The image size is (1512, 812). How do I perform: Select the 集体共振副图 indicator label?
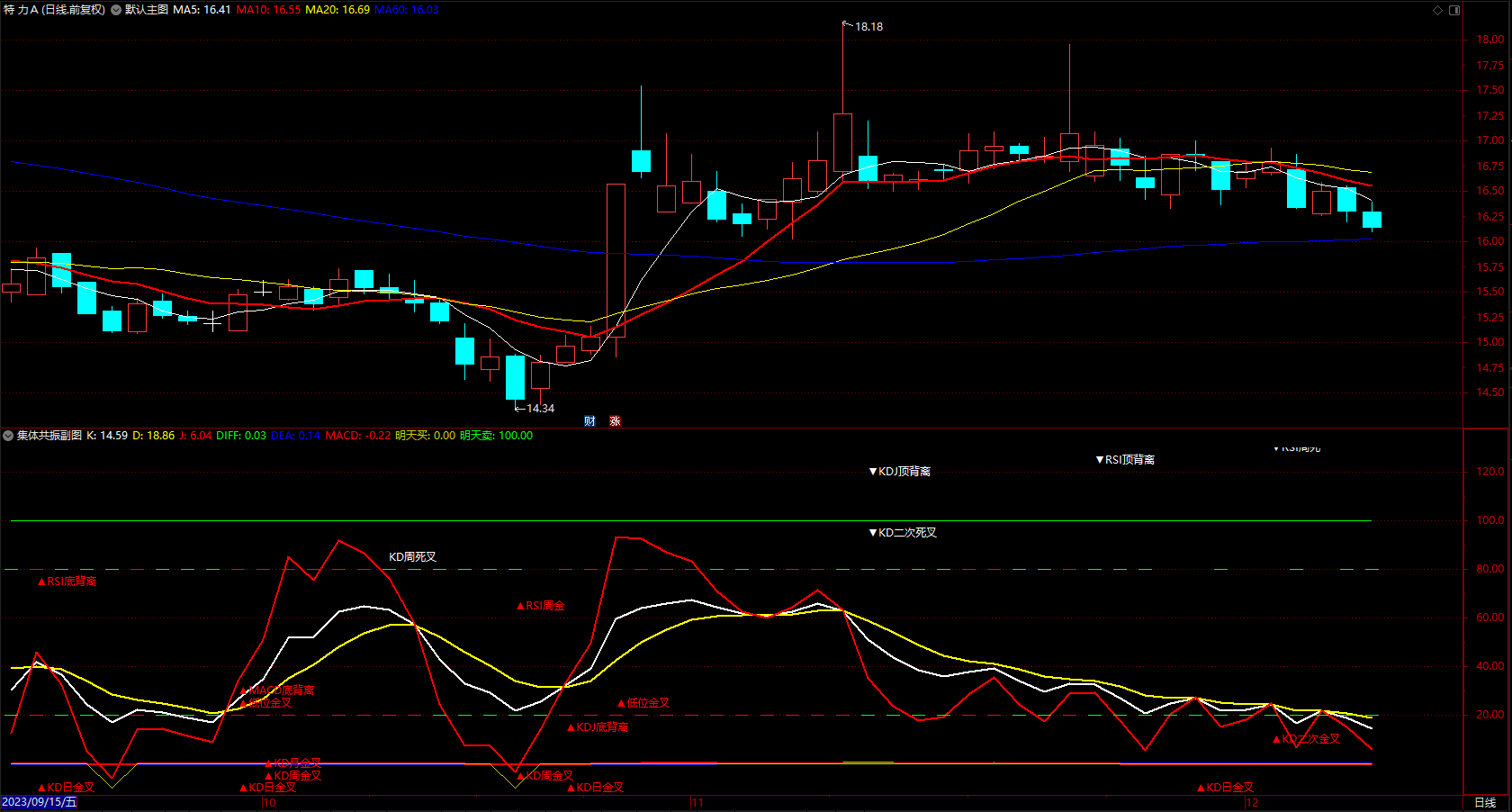(49, 436)
